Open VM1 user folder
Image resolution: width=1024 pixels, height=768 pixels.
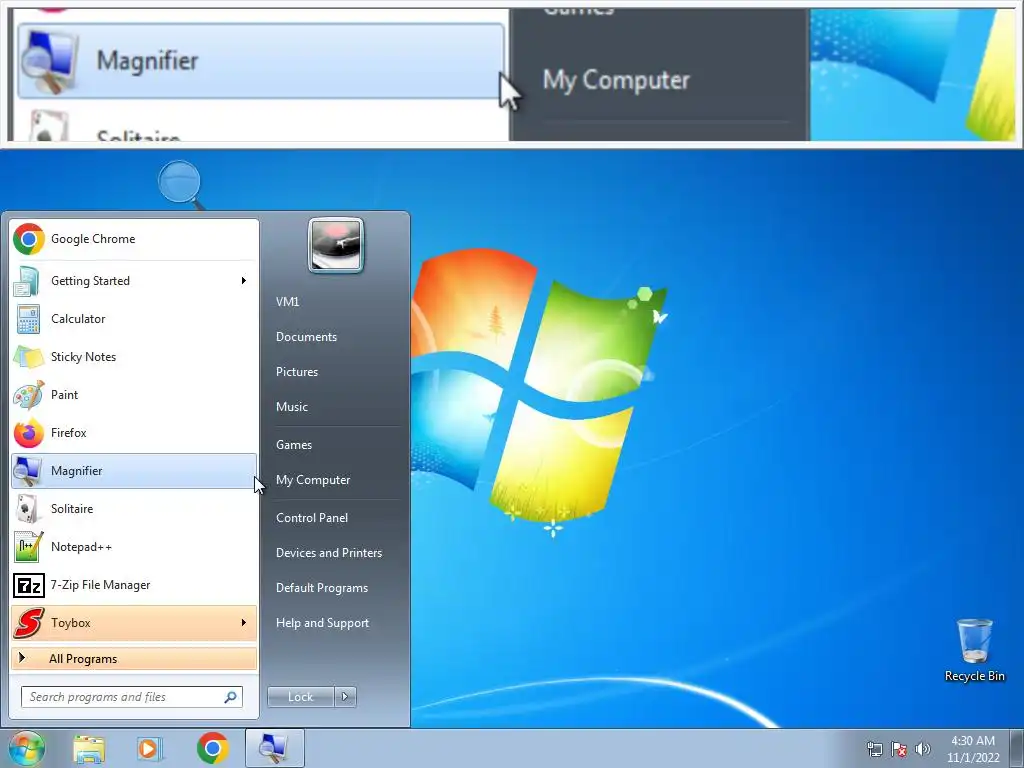287,302
